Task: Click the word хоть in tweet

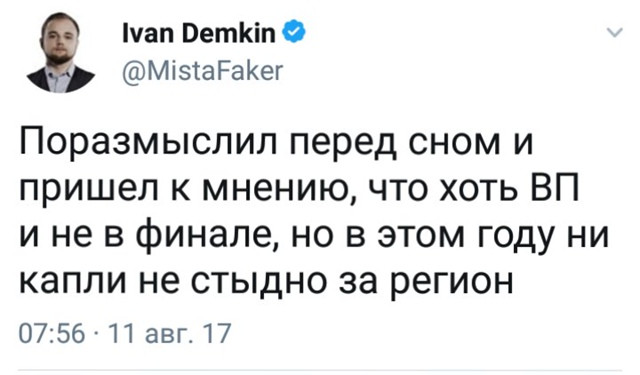Action: click(x=474, y=190)
